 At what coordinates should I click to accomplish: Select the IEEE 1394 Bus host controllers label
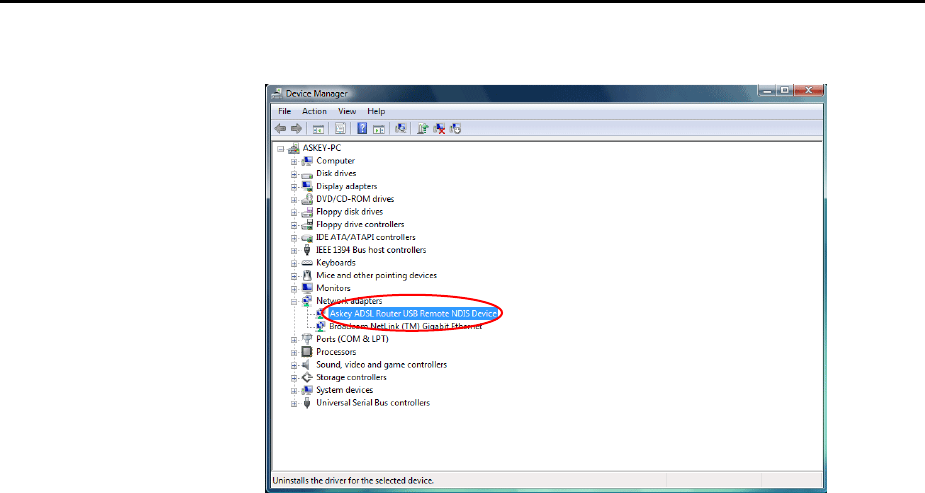371,250
